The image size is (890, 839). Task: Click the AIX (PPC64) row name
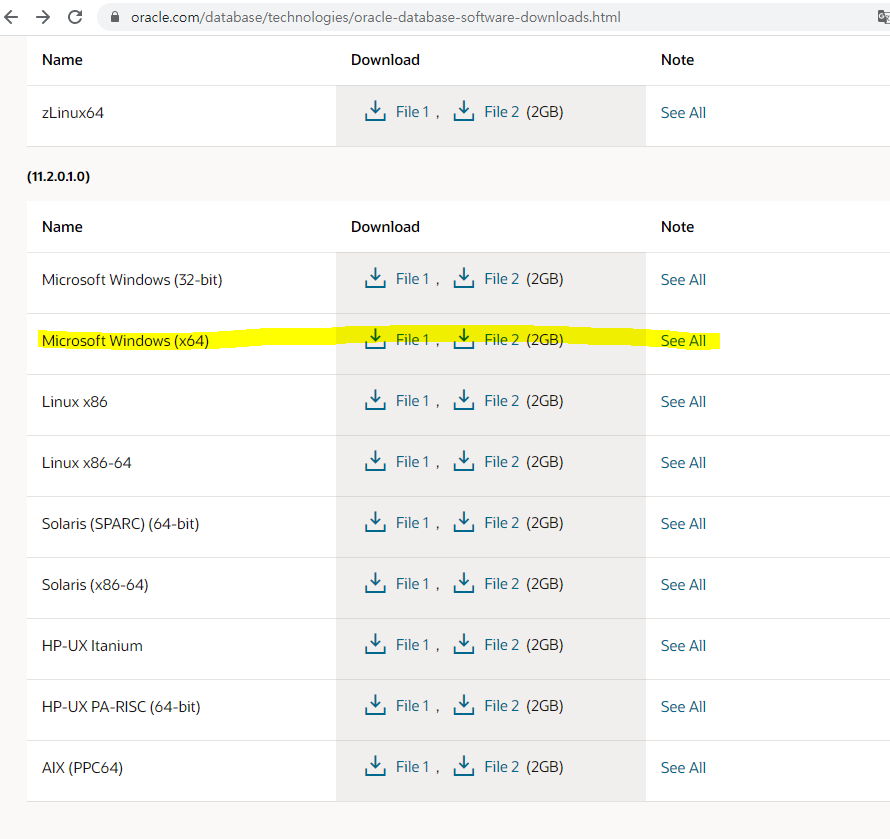(x=82, y=767)
